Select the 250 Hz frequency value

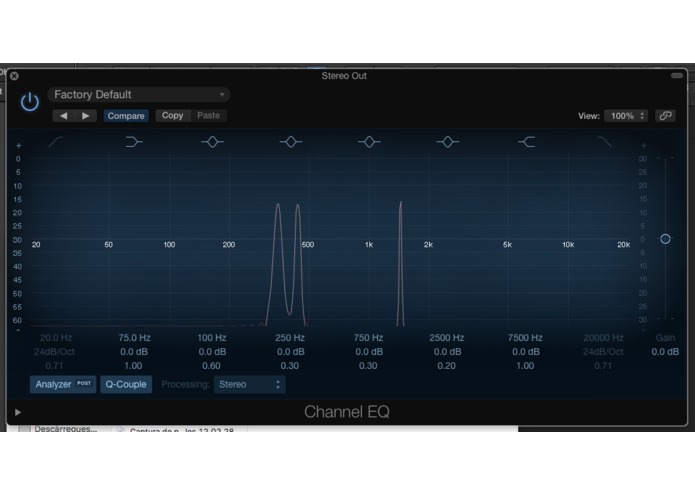click(x=290, y=338)
